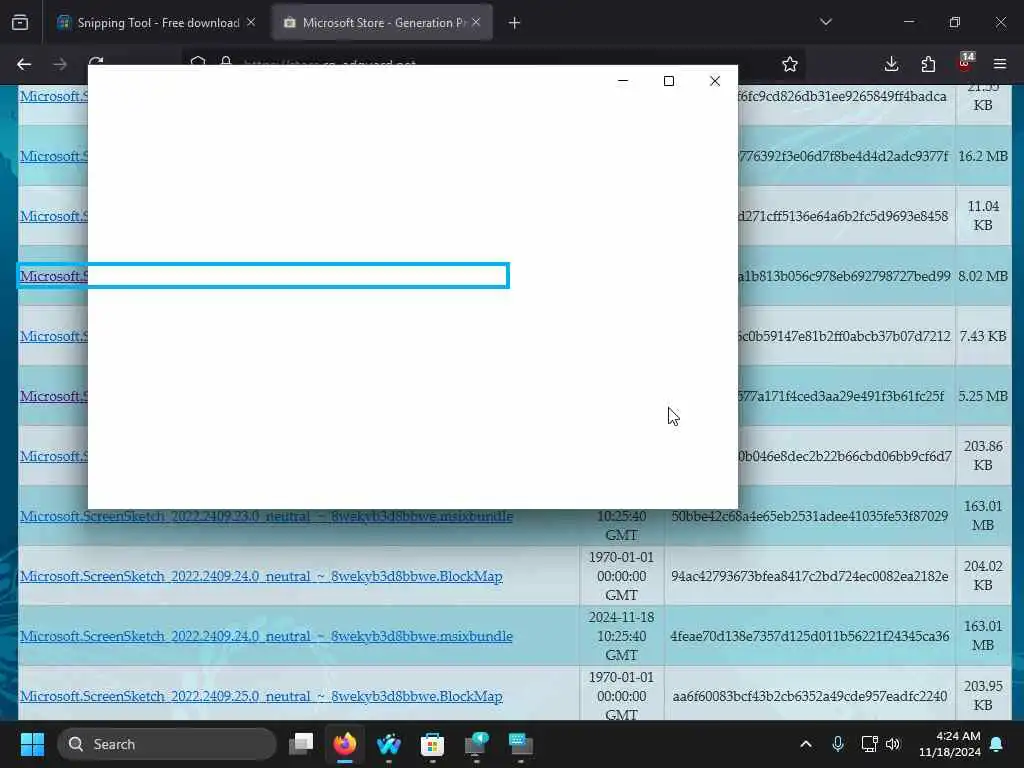Show hidden system tray icons
1024x768 pixels.
[x=806, y=744]
